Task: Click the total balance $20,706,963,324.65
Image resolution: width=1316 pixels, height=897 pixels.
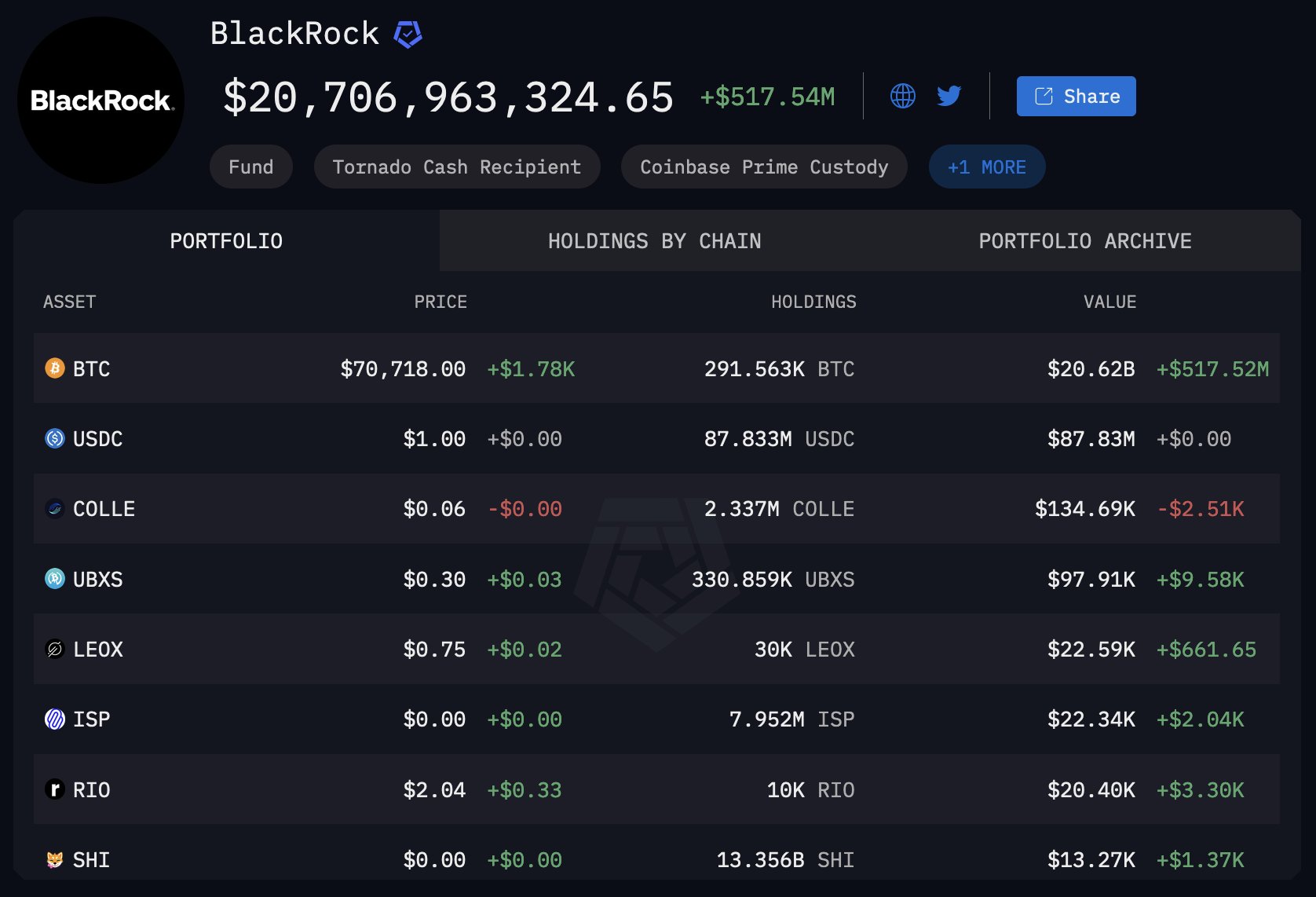Action: pyautogui.click(x=448, y=97)
